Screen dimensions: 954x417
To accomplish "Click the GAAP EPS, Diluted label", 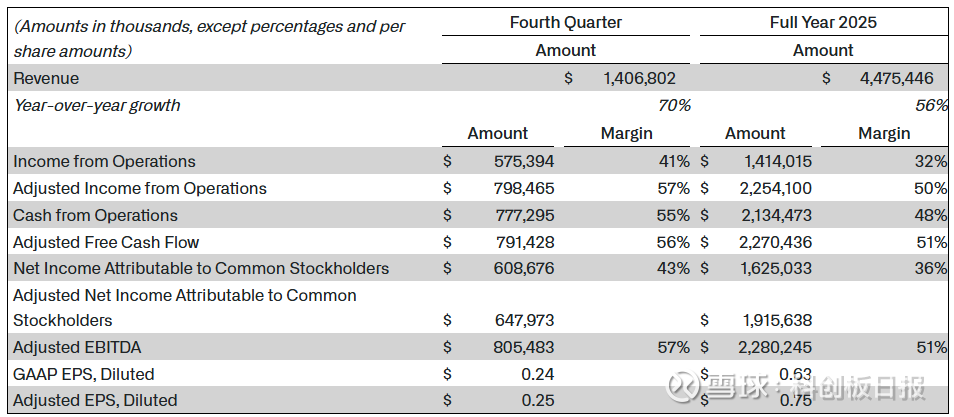I will point(84,374).
